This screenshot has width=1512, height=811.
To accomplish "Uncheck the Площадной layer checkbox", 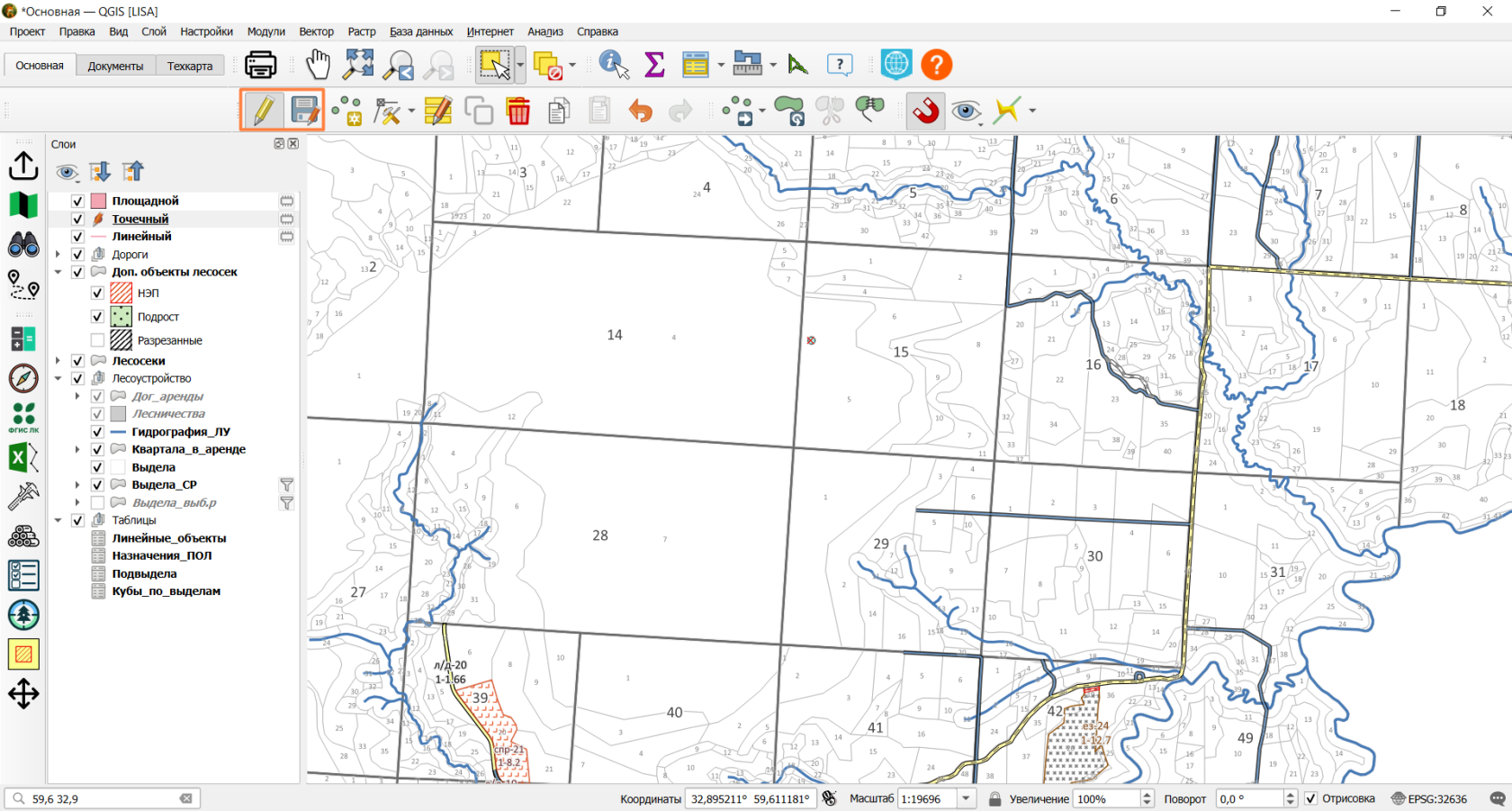I will click(x=77, y=201).
